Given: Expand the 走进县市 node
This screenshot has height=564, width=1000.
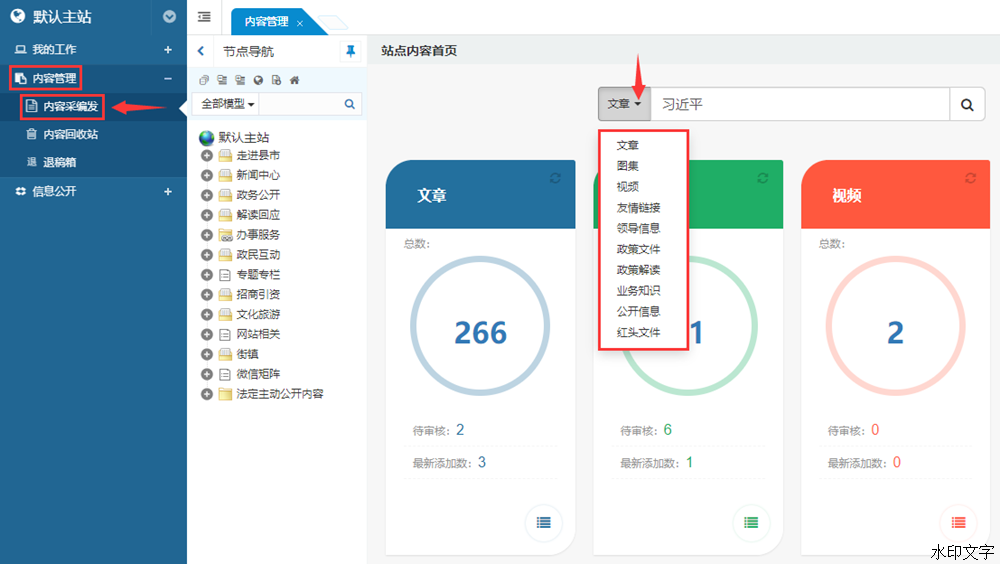Looking at the screenshot, I should coord(207,156).
